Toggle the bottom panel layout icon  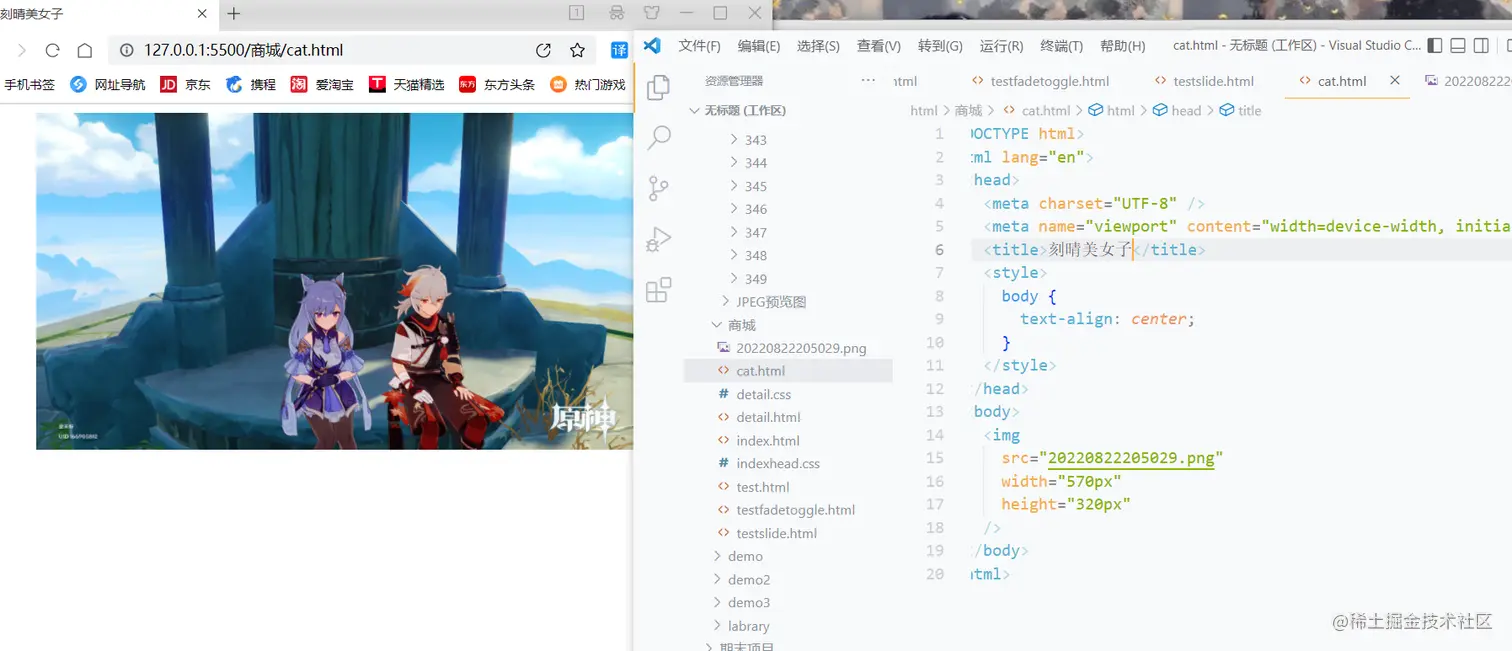coord(1458,45)
